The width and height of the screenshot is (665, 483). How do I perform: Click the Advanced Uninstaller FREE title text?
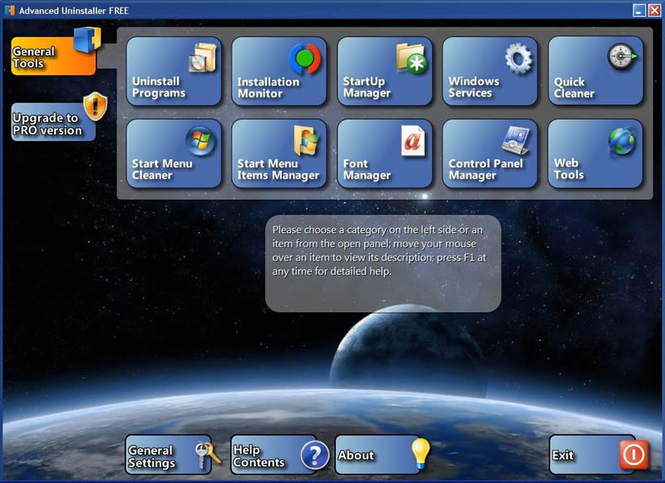74,11
